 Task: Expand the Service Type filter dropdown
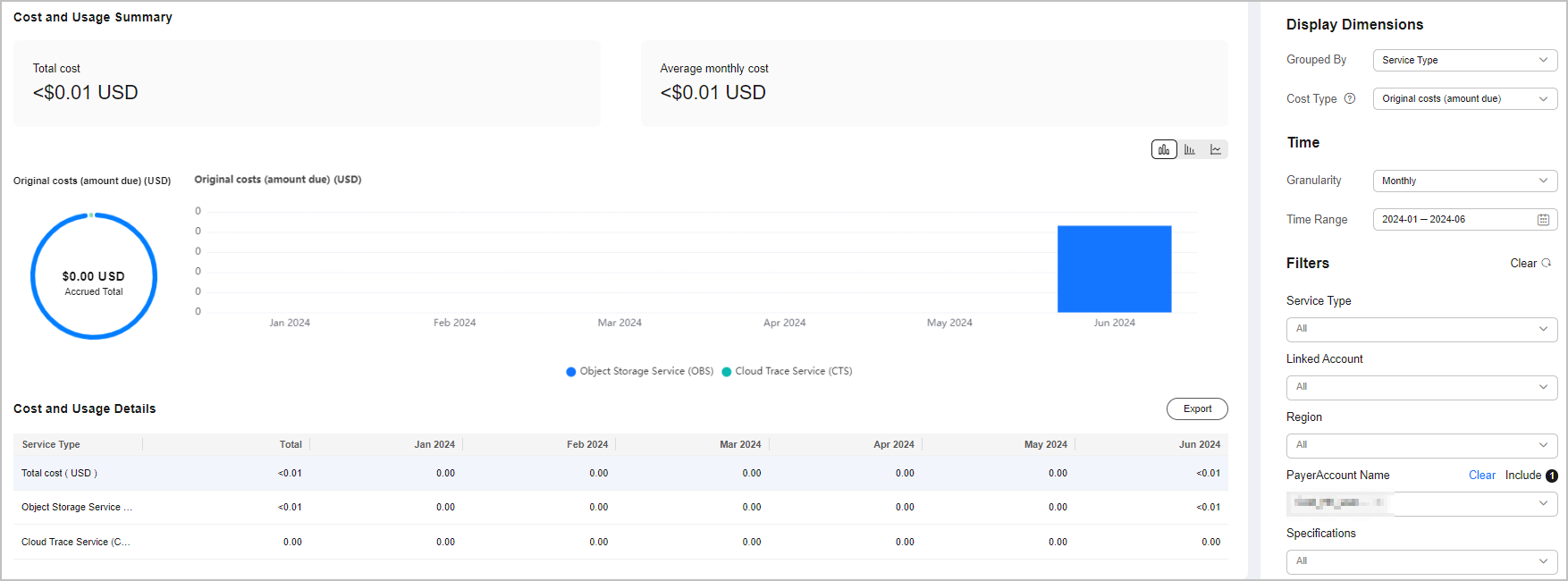pos(1421,329)
